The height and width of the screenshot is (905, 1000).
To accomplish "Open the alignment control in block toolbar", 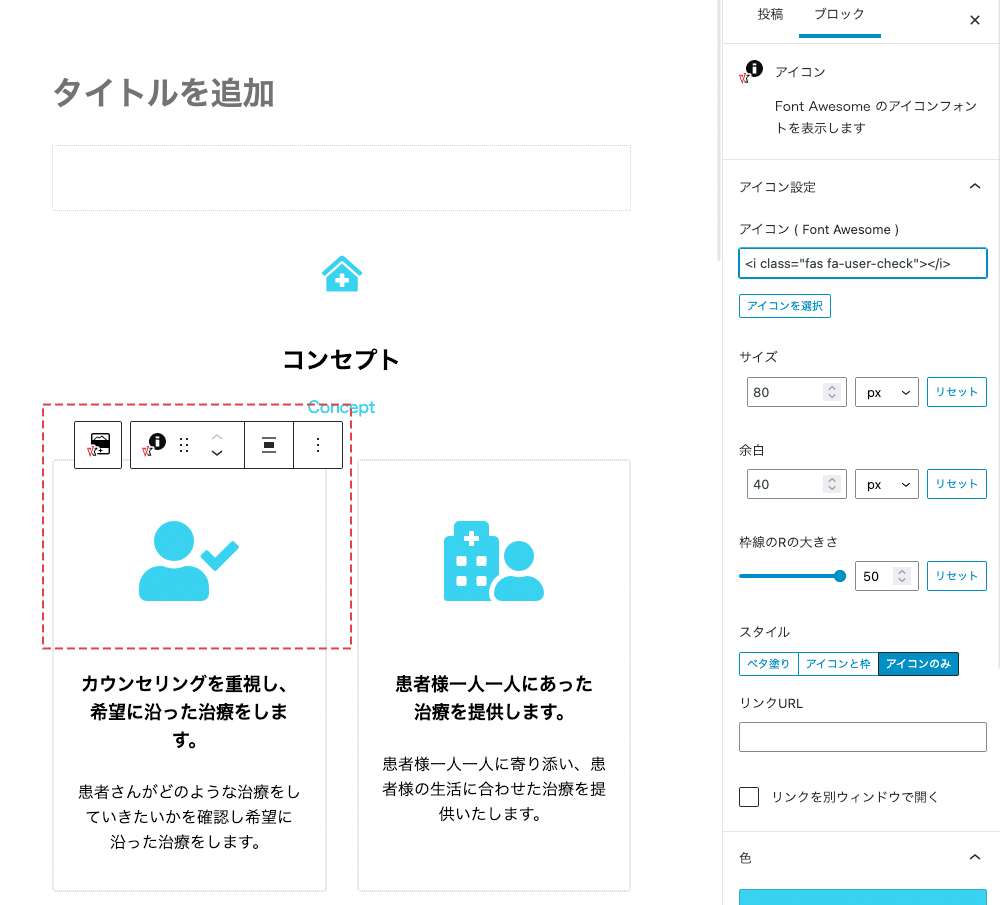I will point(268,445).
